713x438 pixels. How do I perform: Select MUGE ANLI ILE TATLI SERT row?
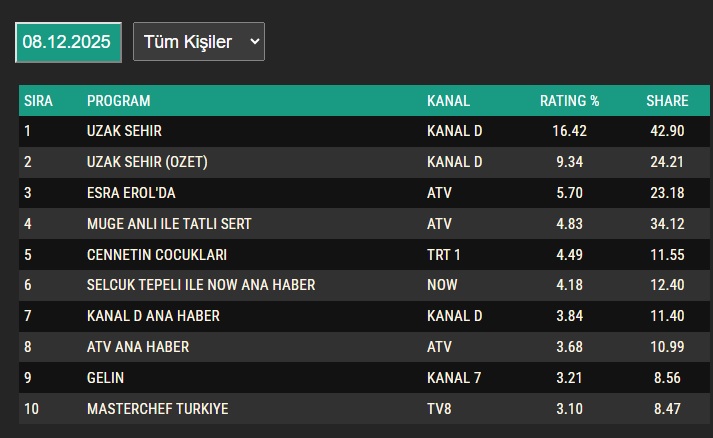(364, 224)
